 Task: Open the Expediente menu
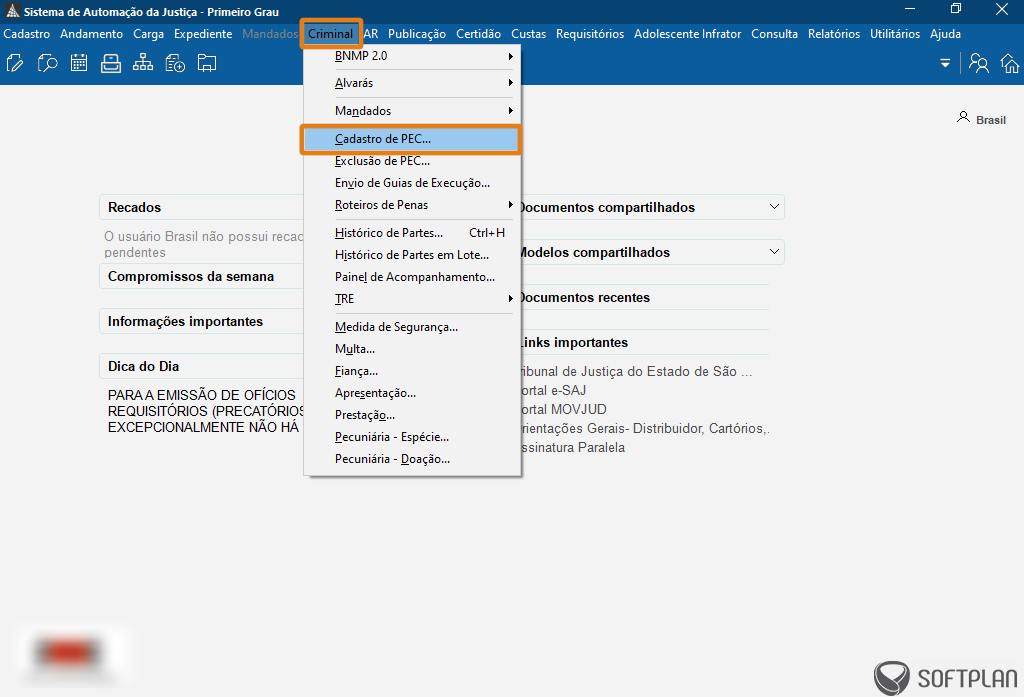pyautogui.click(x=203, y=34)
